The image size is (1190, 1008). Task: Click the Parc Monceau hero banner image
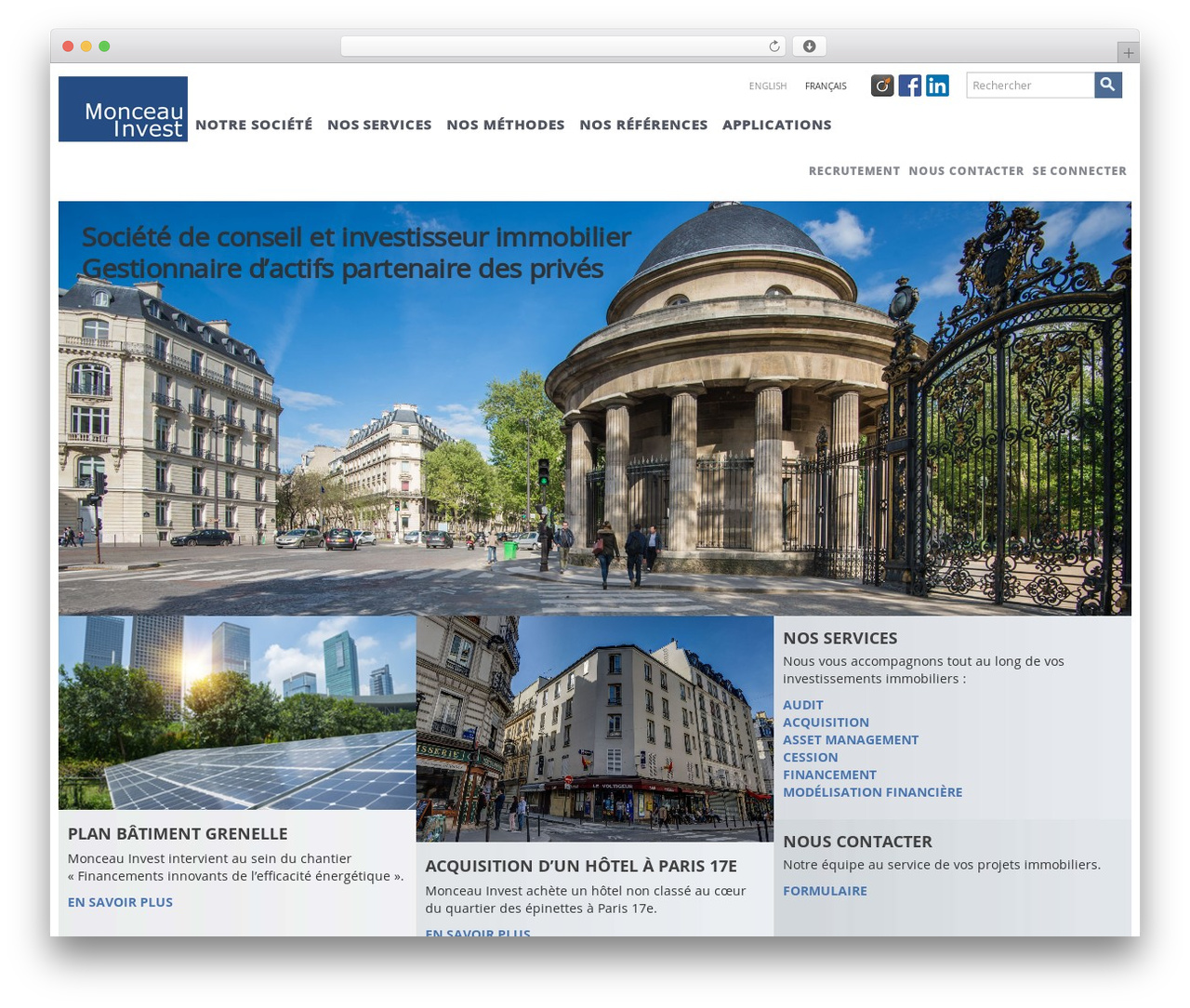point(595,408)
